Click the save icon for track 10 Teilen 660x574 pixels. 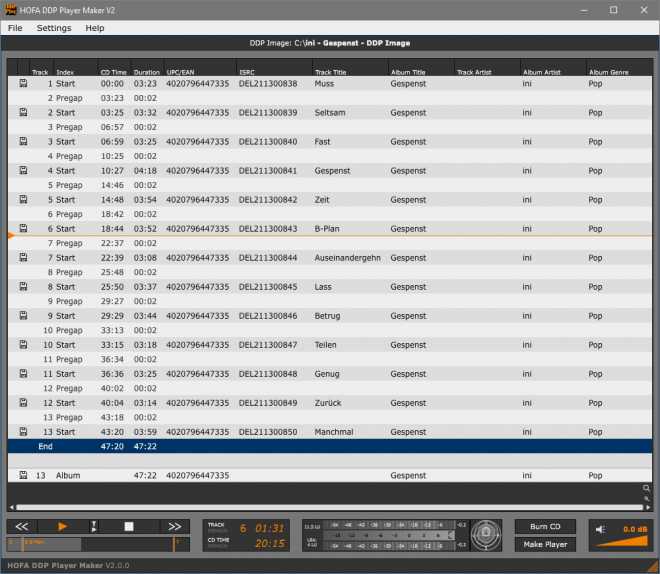point(23,345)
